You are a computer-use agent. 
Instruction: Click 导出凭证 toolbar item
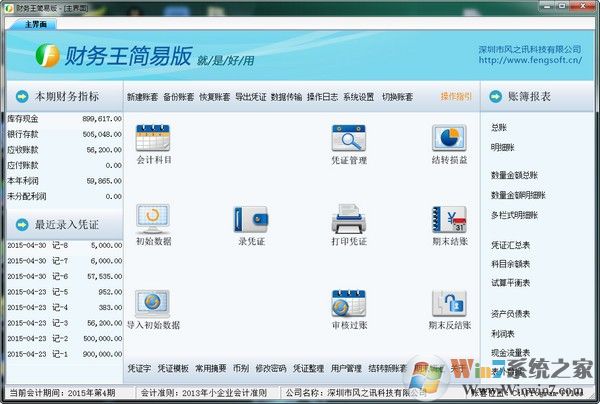coord(250,97)
